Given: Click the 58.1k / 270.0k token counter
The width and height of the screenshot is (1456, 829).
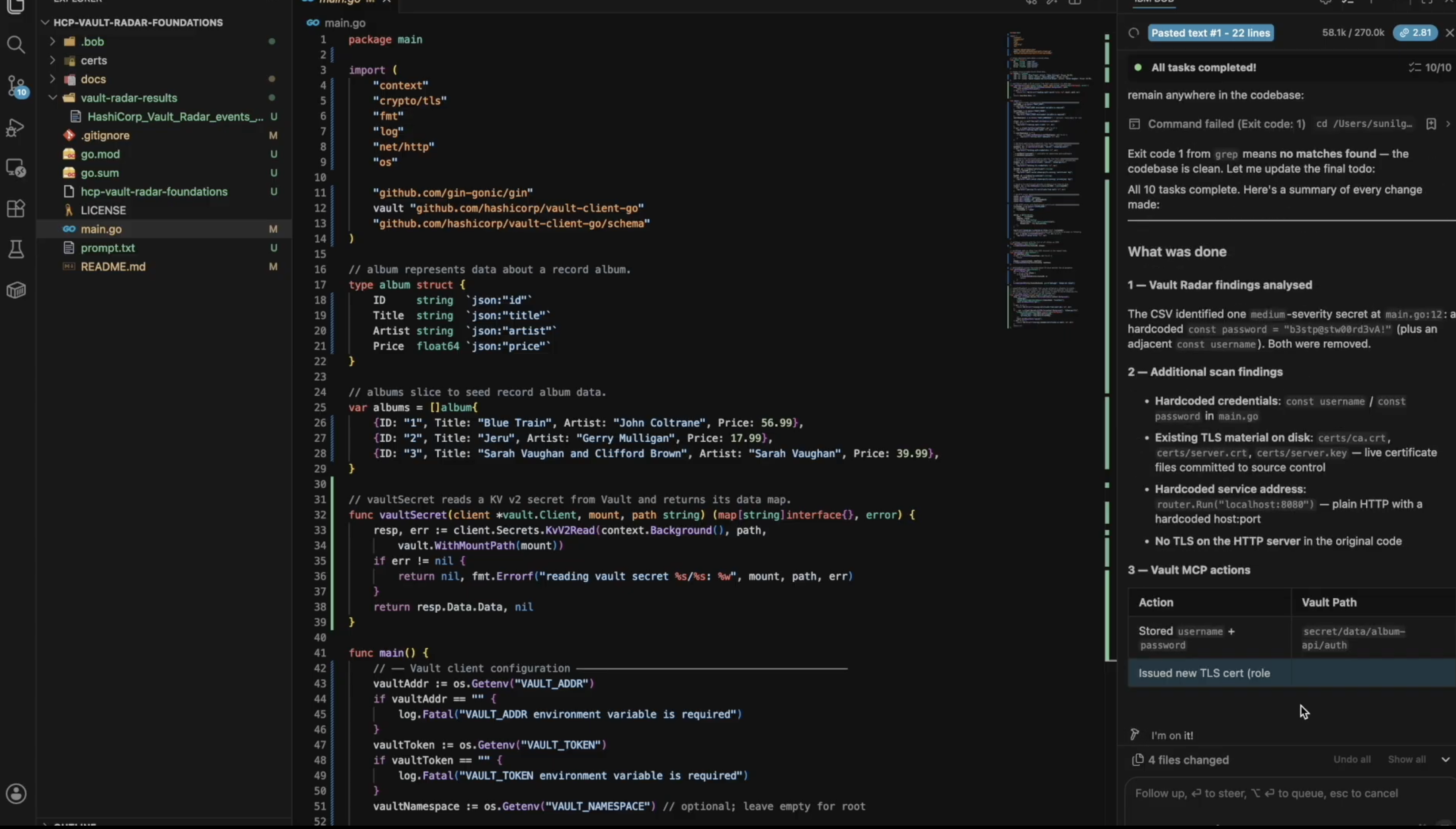Looking at the screenshot, I should pyautogui.click(x=1353, y=33).
